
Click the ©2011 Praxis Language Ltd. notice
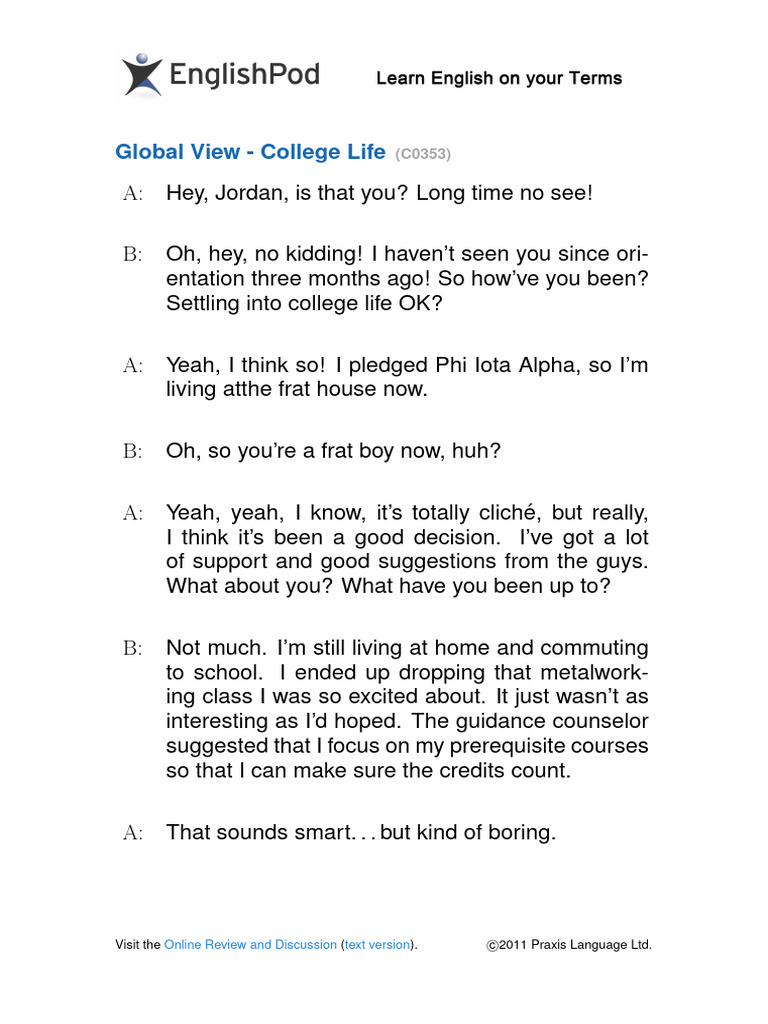(568, 944)
